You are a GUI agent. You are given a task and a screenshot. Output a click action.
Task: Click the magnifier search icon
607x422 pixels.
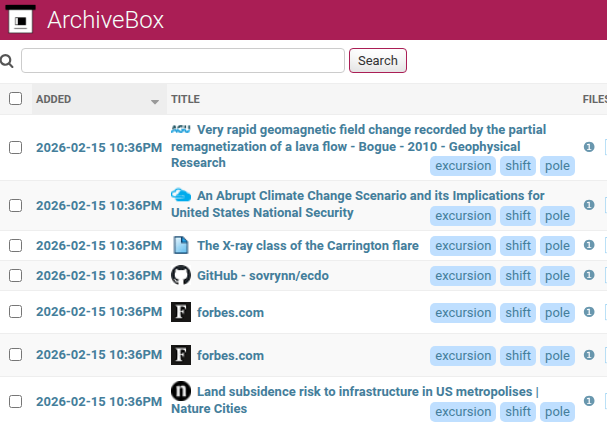coord(7,61)
